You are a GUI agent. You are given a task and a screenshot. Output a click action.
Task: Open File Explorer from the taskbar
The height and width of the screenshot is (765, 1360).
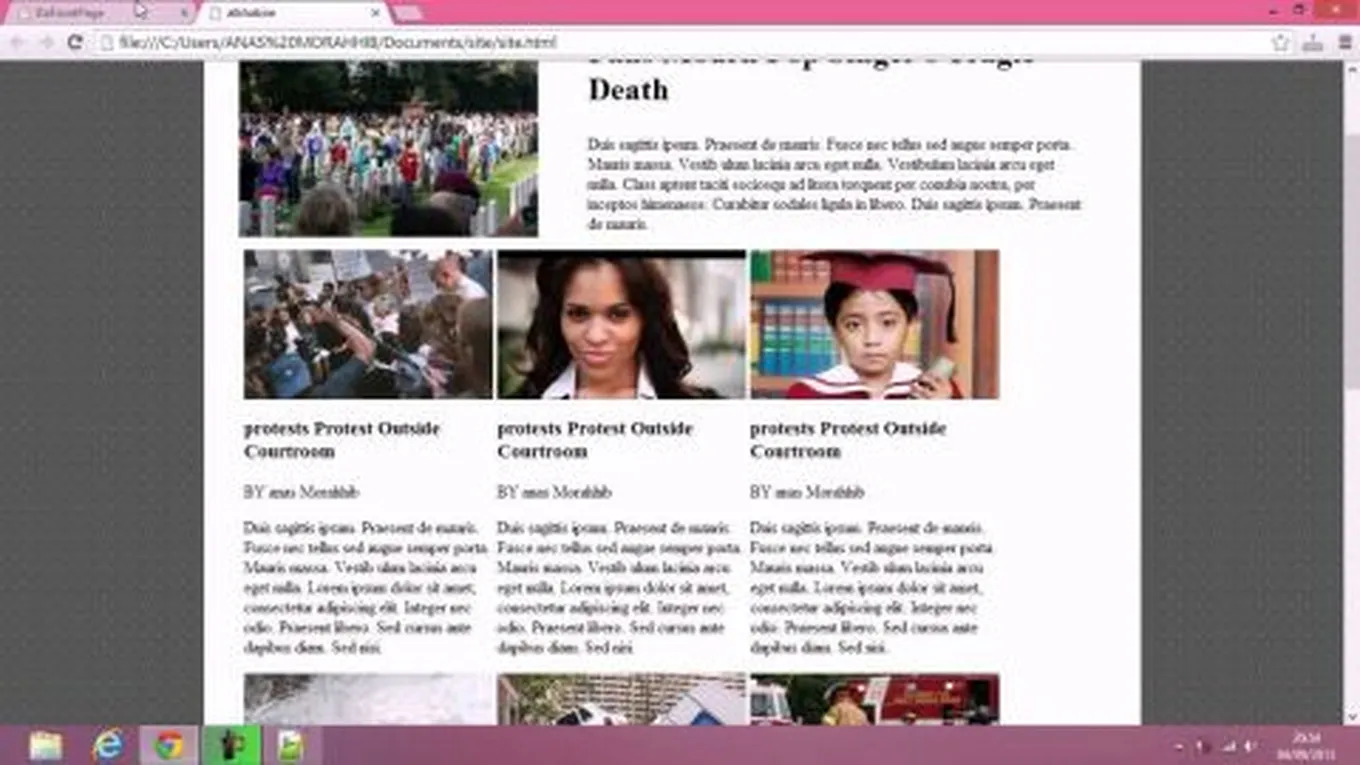pyautogui.click(x=45, y=746)
